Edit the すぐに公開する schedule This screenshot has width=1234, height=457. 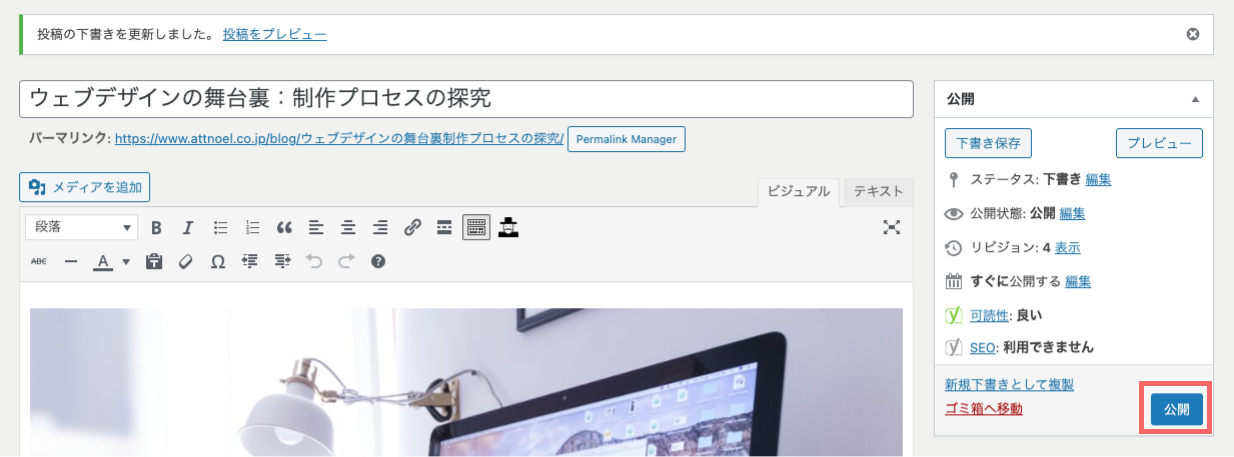(1078, 282)
